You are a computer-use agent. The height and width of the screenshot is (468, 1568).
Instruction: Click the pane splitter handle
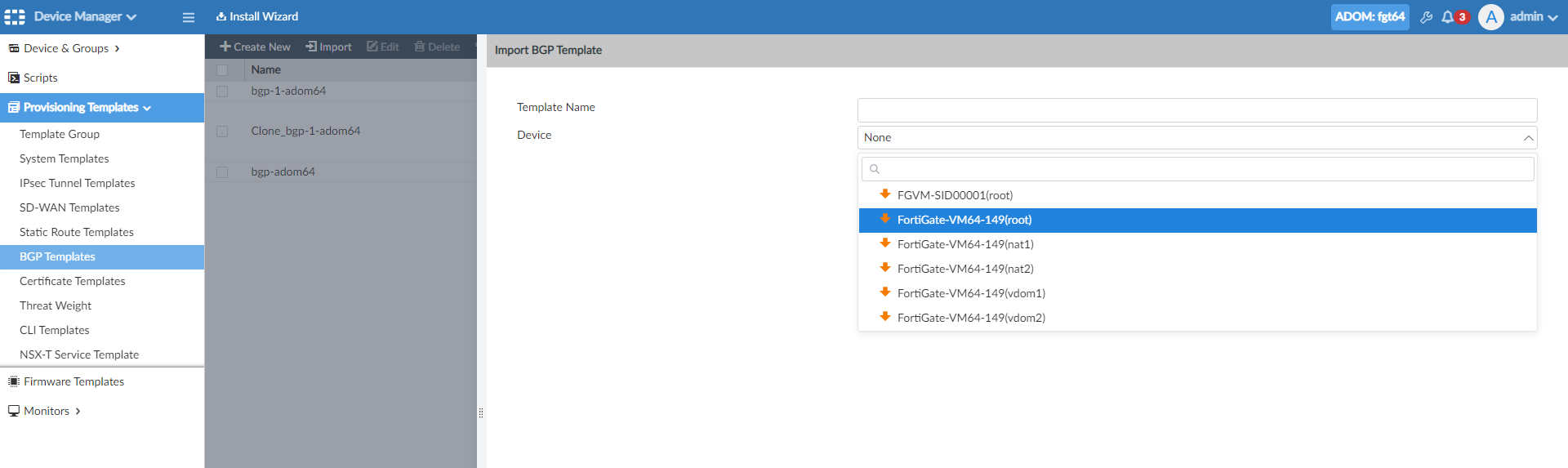point(481,413)
